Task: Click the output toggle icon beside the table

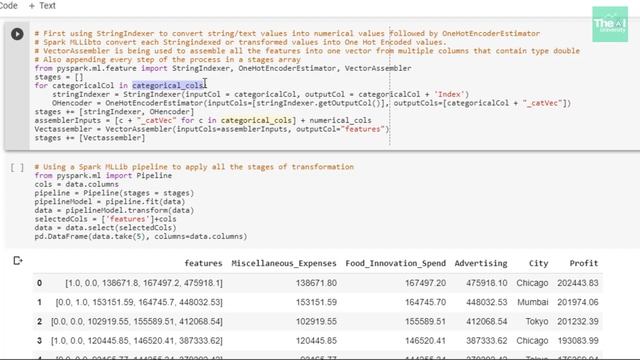Action: (x=18, y=260)
